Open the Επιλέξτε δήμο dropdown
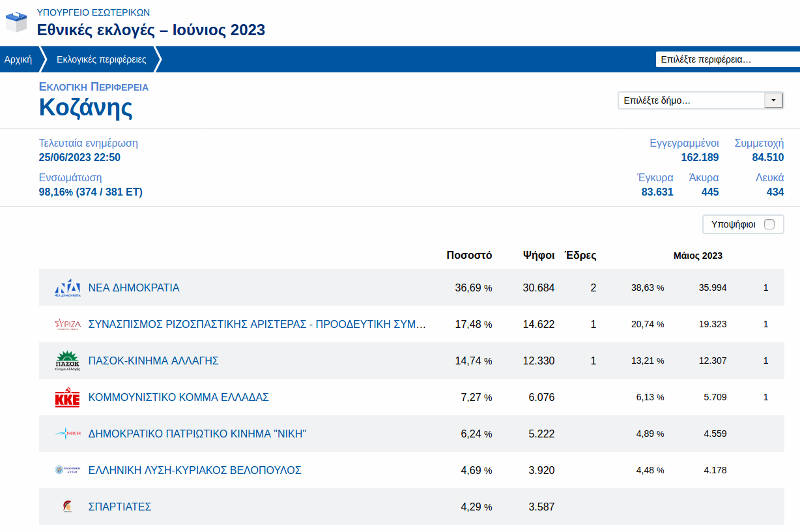Image resolution: width=800 pixels, height=532 pixels. tap(690, 101)
